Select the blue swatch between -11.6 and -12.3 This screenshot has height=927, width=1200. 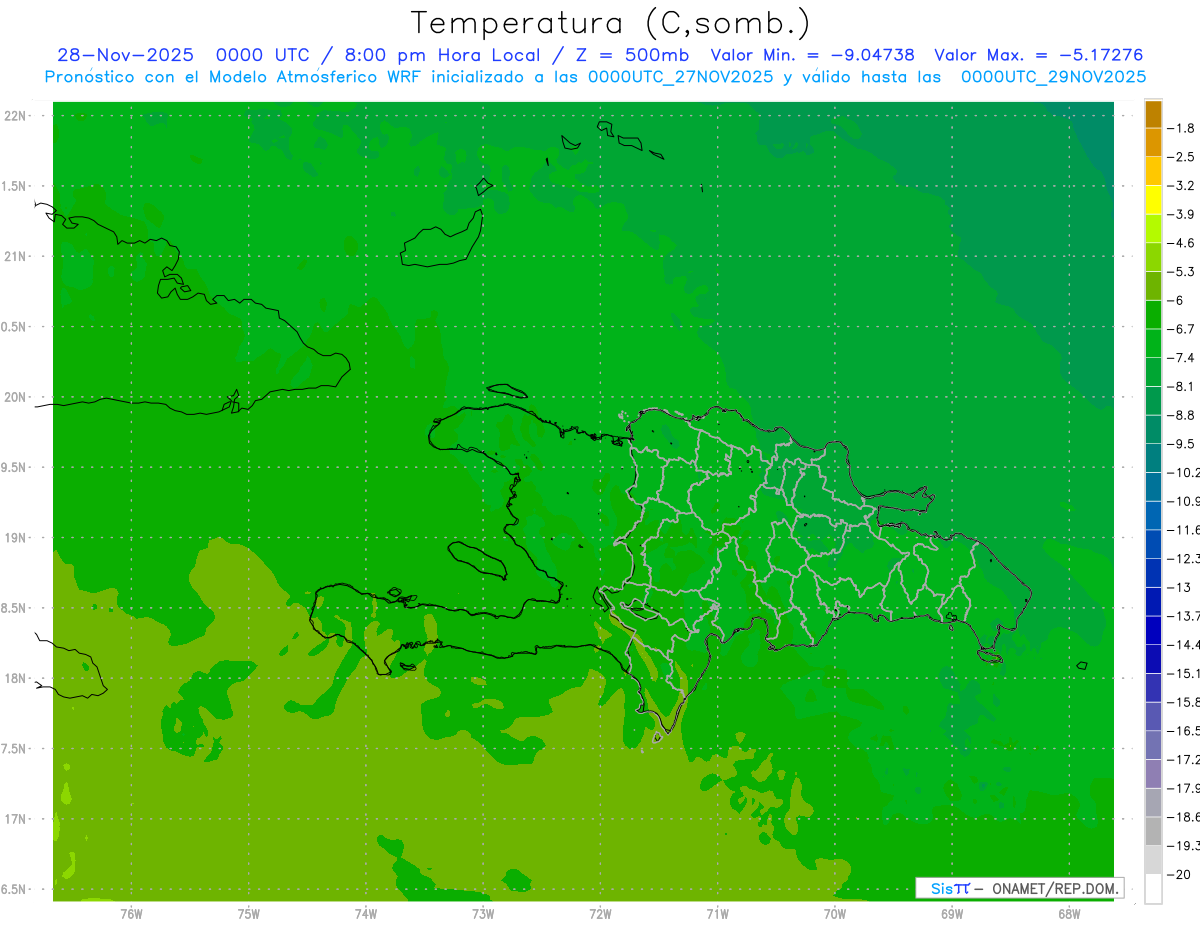1153,545
